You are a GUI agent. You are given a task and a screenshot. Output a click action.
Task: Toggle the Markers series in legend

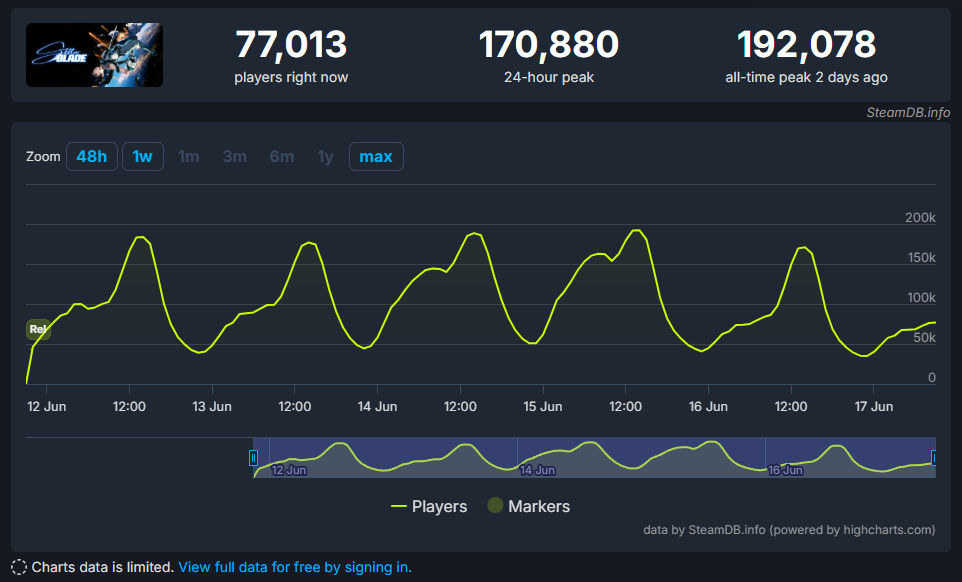(x=528, y=506)
